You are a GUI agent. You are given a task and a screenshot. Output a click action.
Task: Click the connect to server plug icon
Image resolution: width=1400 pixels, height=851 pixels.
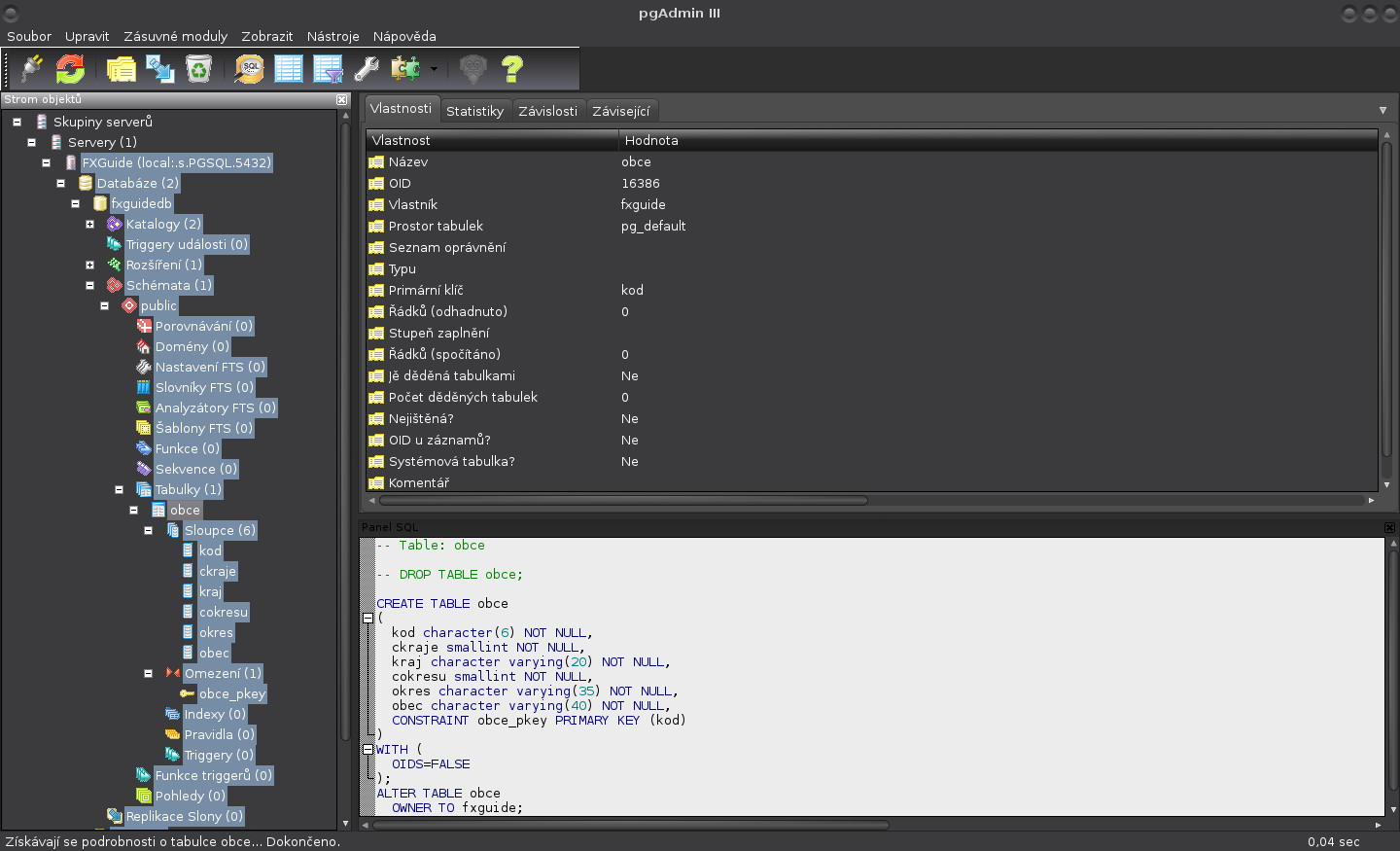coord(32,69)
